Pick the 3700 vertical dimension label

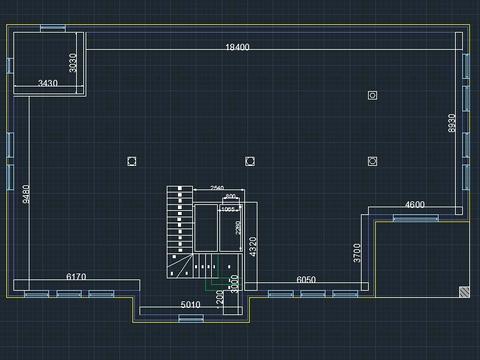point(357,253)
